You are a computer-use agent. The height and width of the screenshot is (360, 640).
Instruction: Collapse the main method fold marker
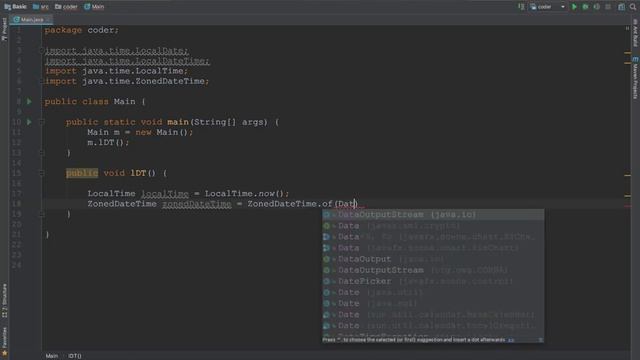tap(42, 122)
